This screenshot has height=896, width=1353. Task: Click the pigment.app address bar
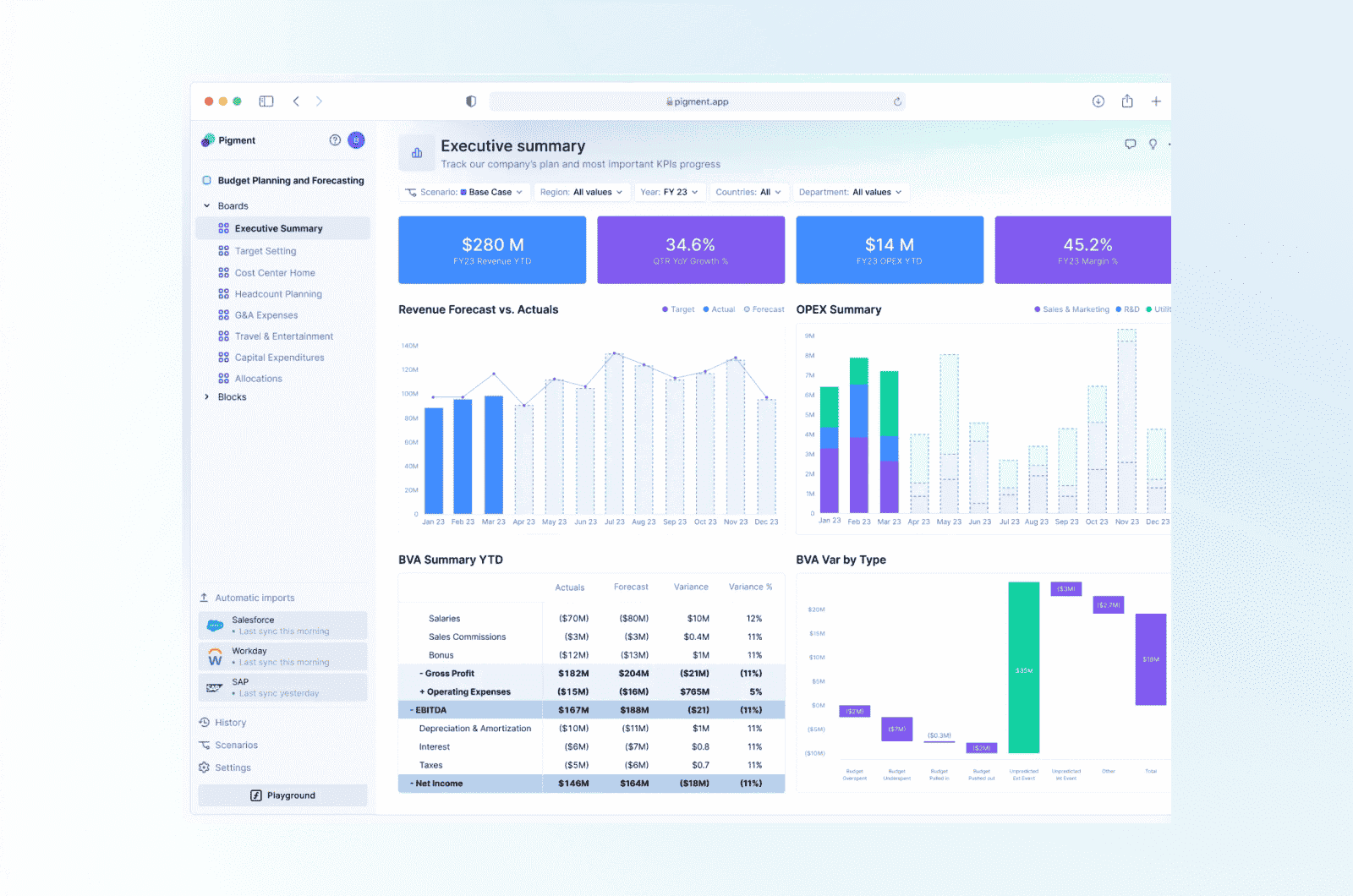tap(698, 101)
